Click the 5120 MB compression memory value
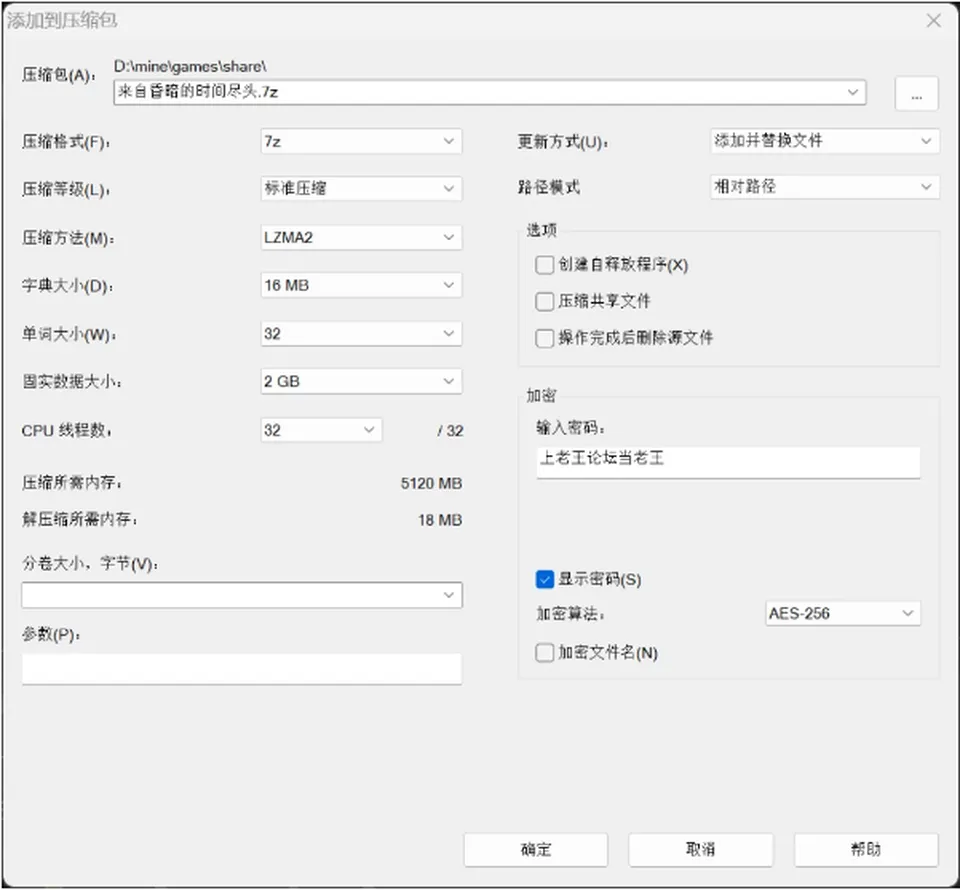Image resolution: width=960 pixels, height=890 pixels. pos(432,484)
